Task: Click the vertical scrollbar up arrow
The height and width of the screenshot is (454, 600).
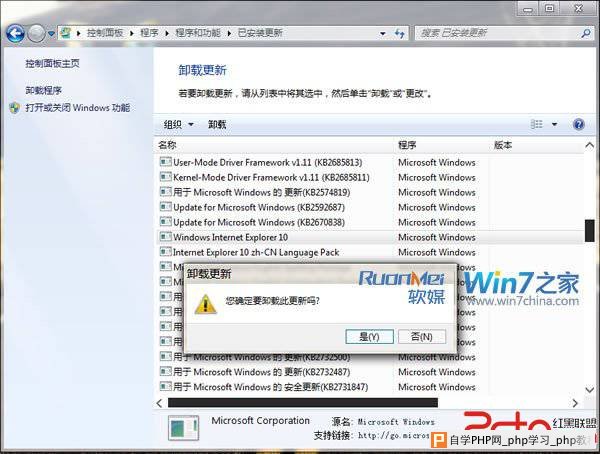Action: [589, 145]
